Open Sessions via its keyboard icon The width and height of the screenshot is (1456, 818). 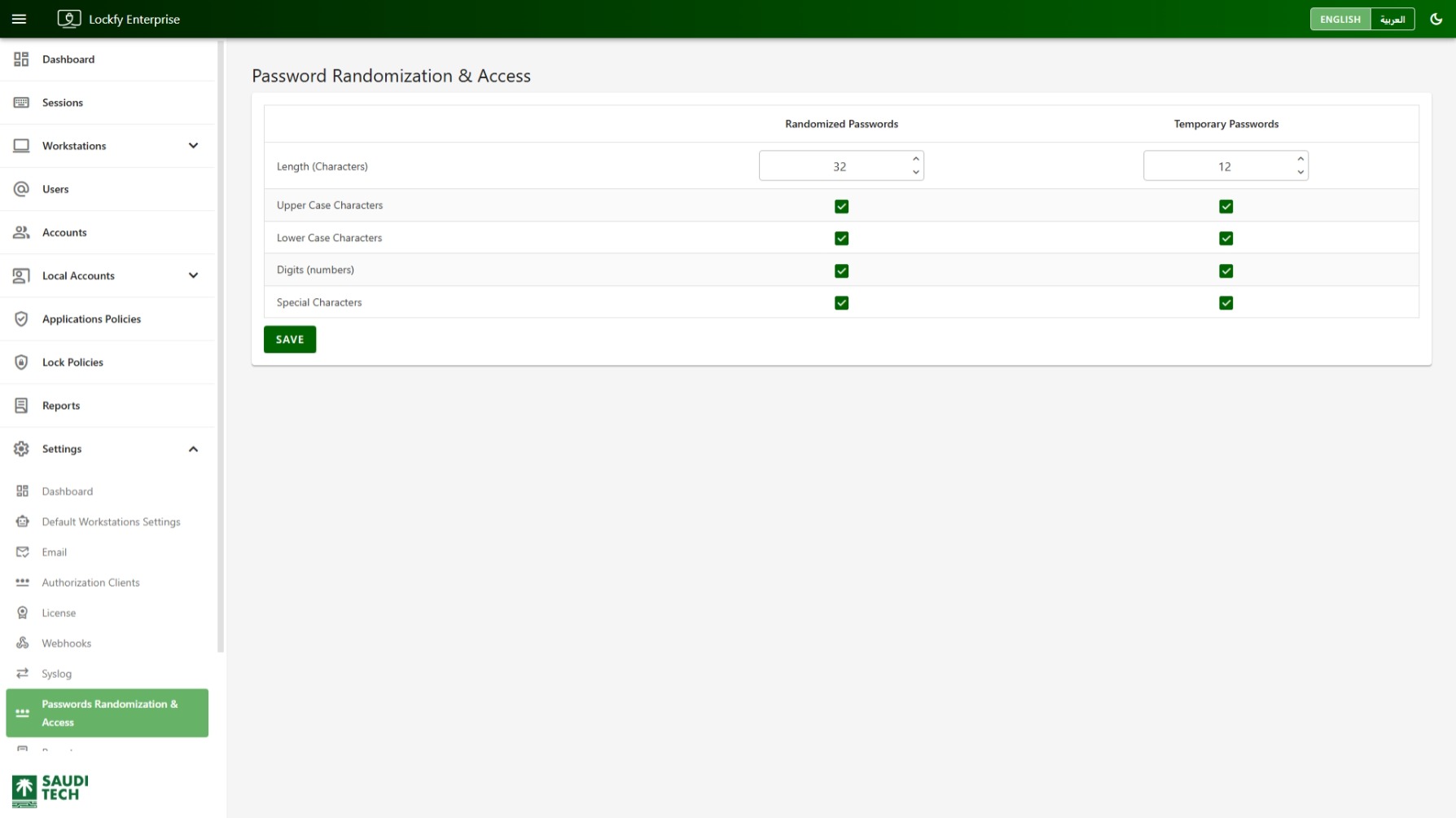click(21, 103)
